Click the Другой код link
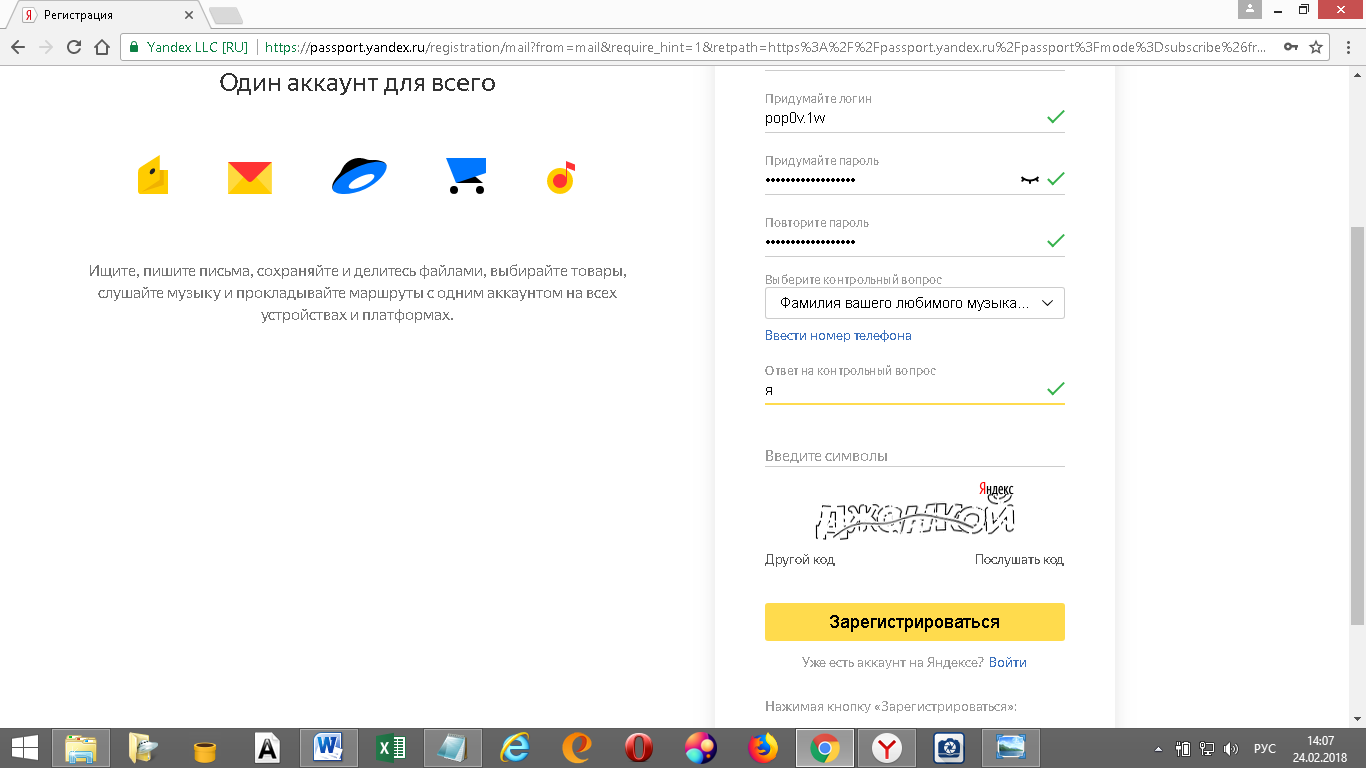Viewport: 1366px width, 768px height. (x=799, y=560)
